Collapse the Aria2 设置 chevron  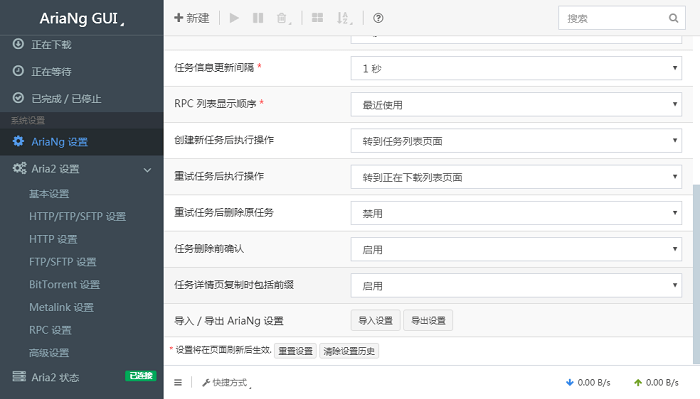[147, 170]
